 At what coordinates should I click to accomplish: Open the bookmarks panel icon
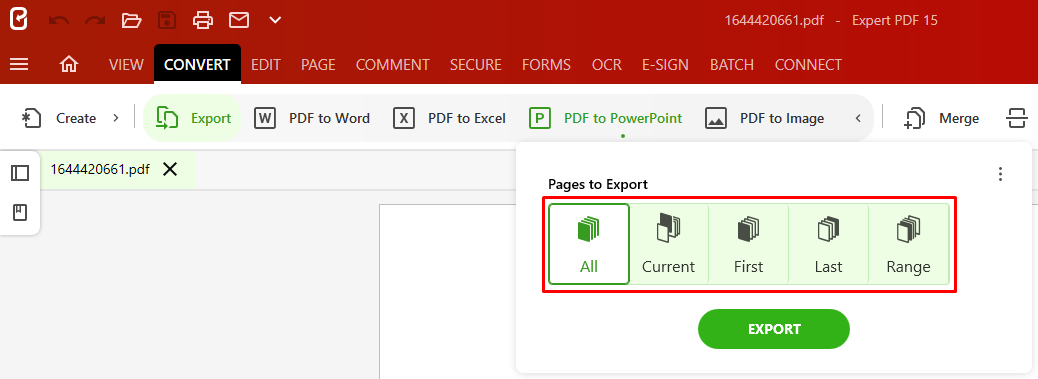pos(20,213)
